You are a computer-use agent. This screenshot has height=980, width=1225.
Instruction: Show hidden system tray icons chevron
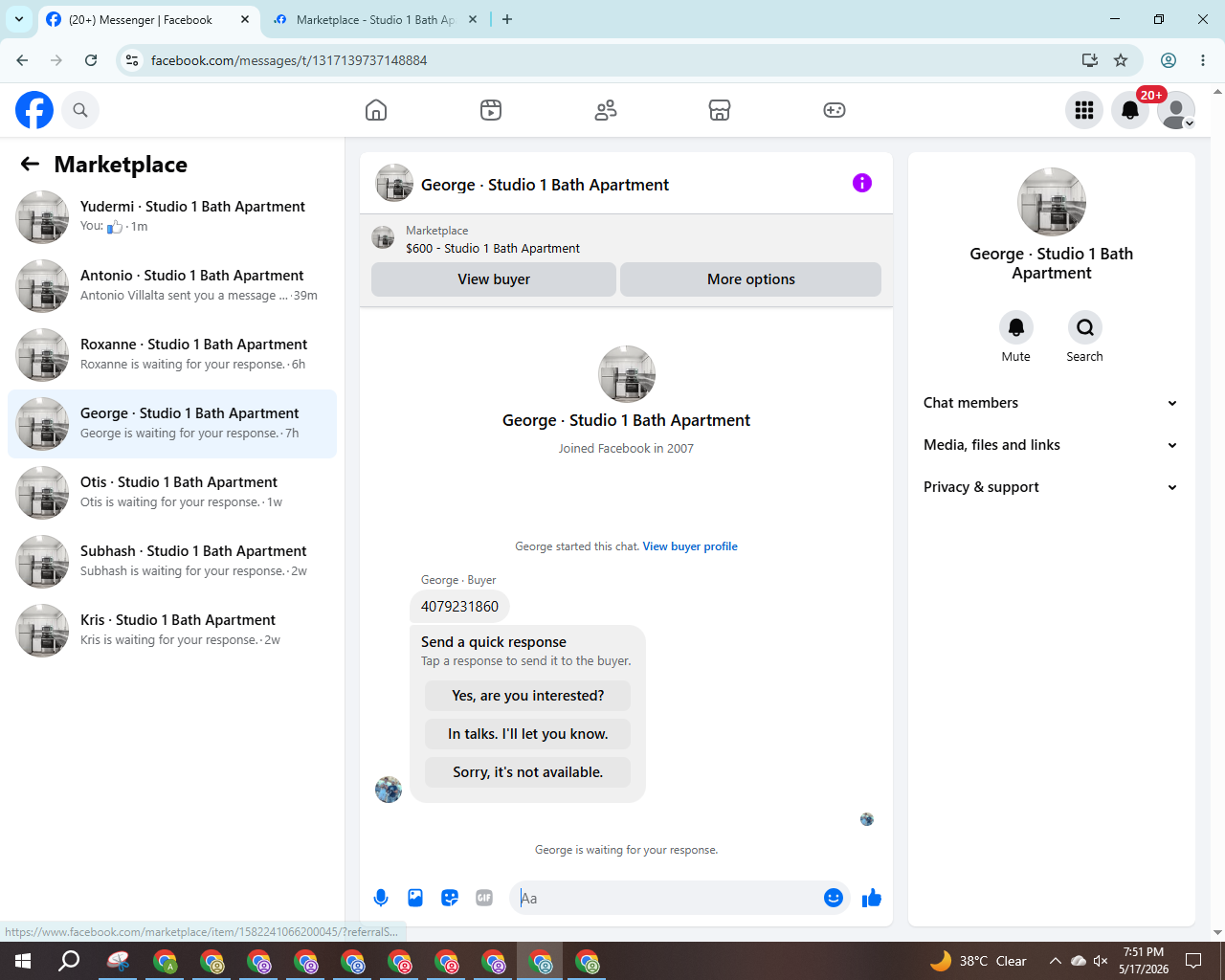[1055, 961]
